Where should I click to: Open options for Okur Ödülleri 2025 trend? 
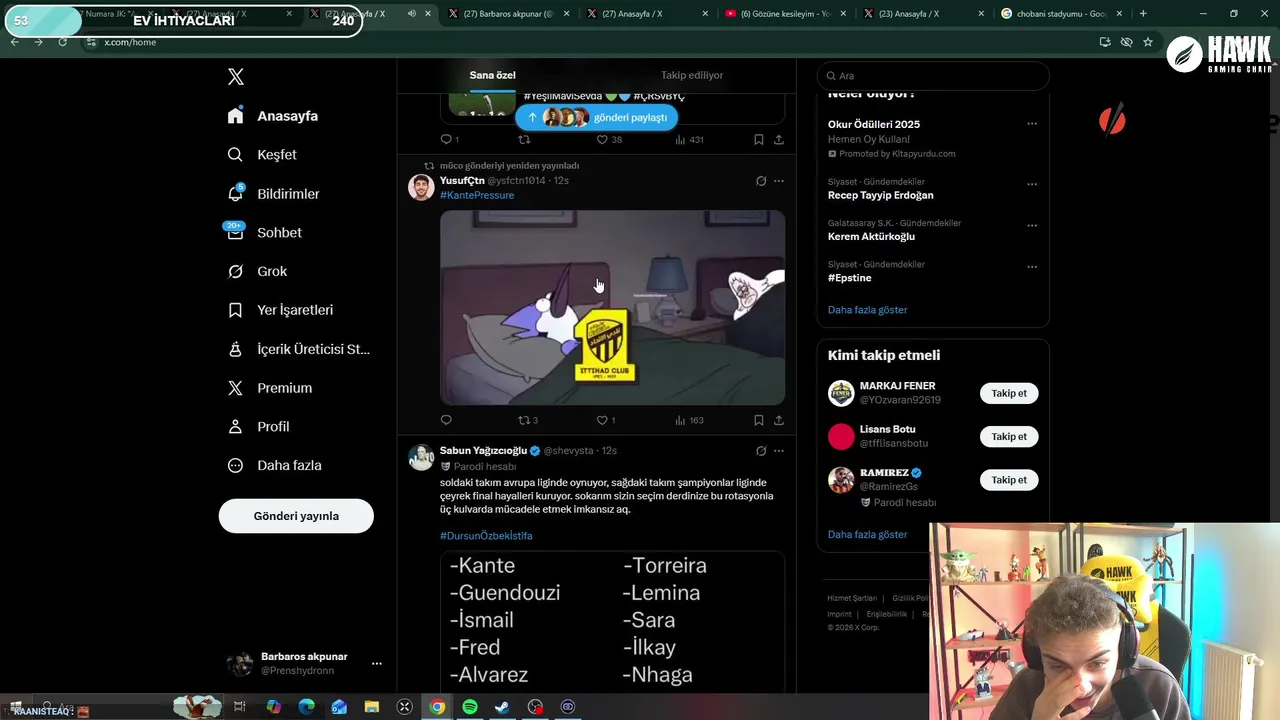pos(1032,124)
